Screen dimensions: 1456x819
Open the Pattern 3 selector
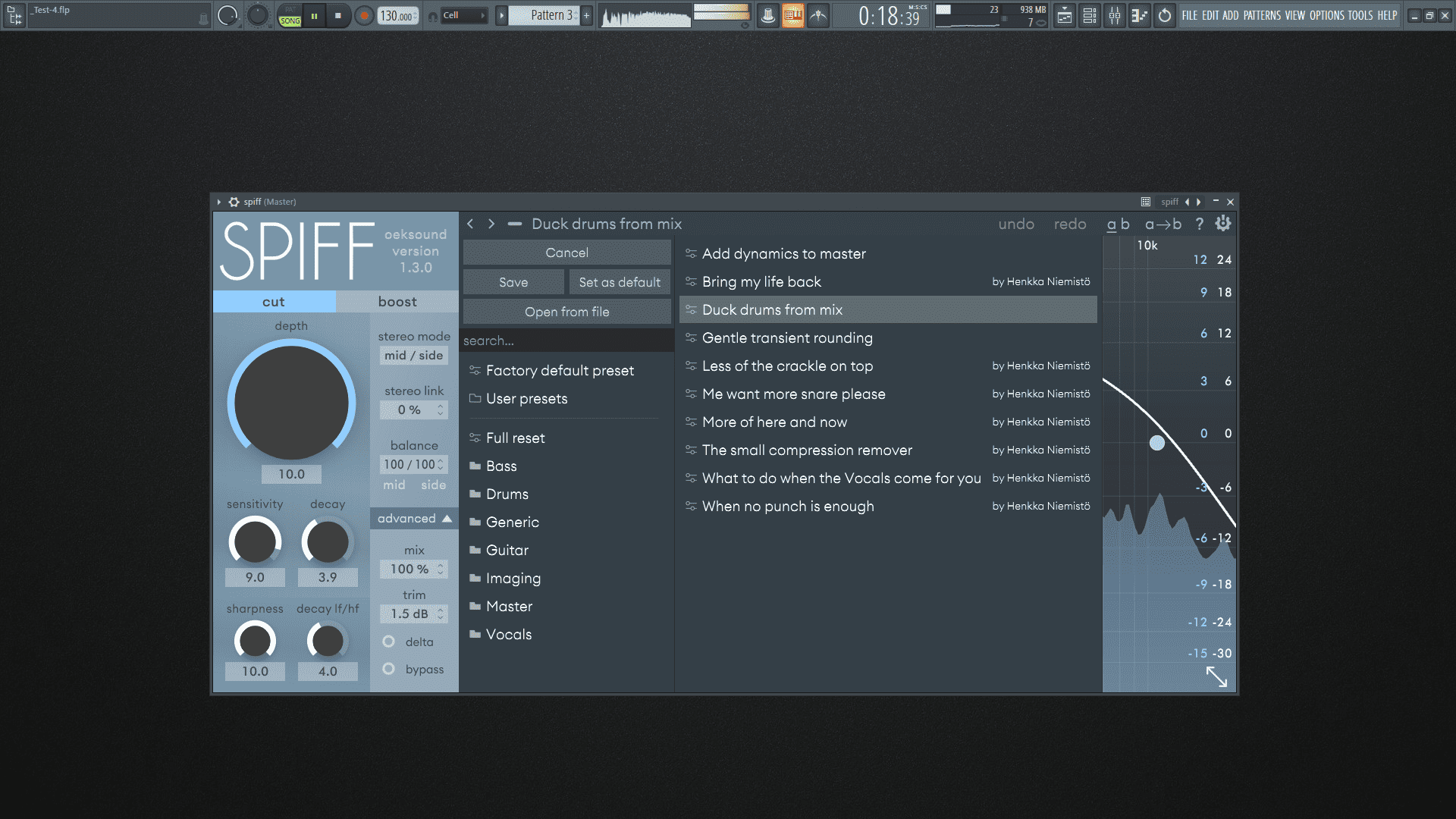point(544,15)
